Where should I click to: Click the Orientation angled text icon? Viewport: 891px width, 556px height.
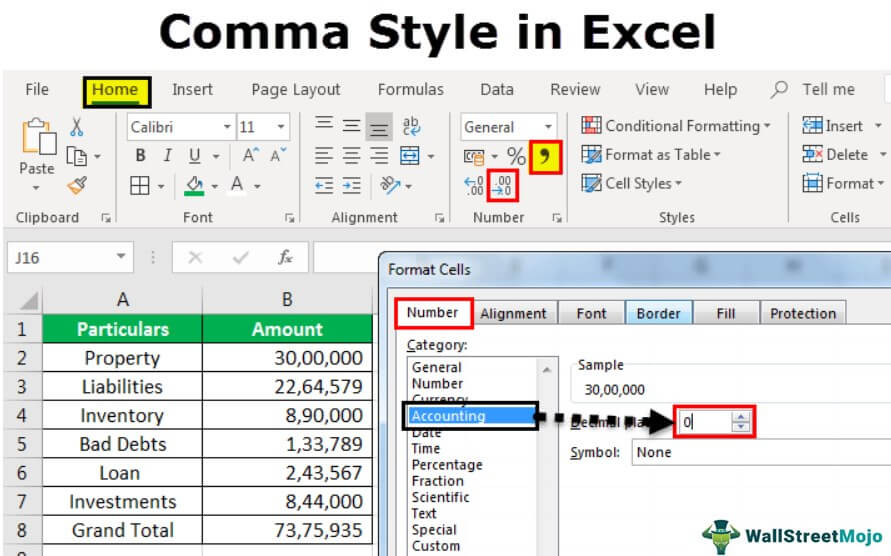[390, 185]
